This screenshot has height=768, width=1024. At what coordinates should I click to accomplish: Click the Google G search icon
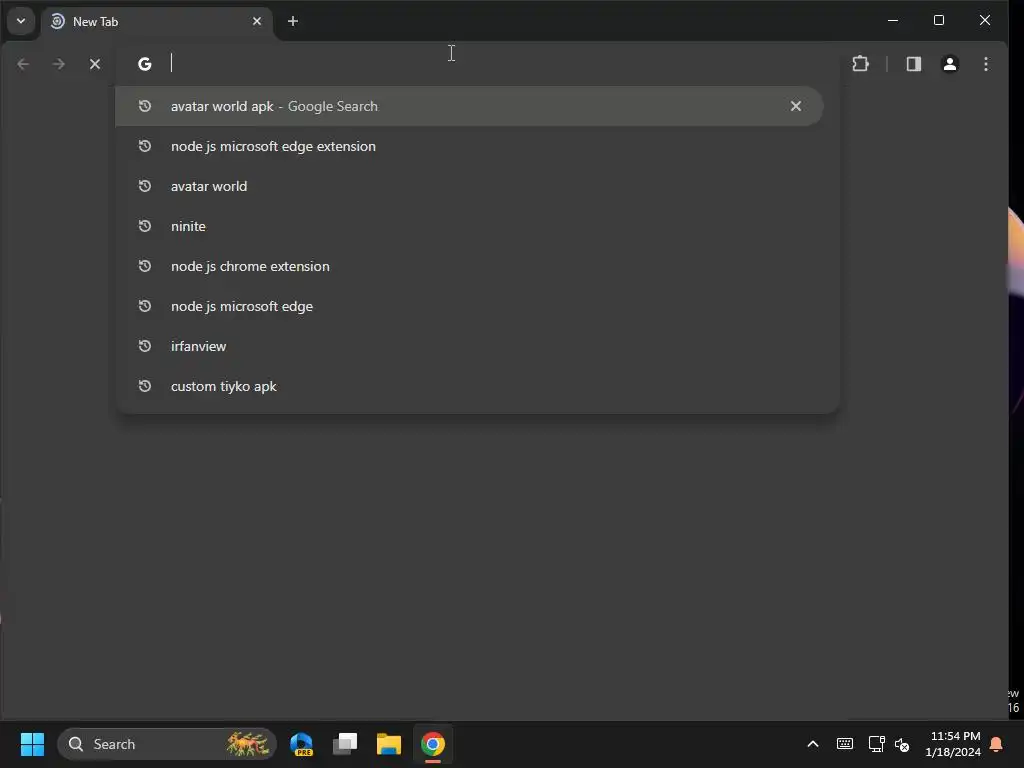click(x=145, y=64)
